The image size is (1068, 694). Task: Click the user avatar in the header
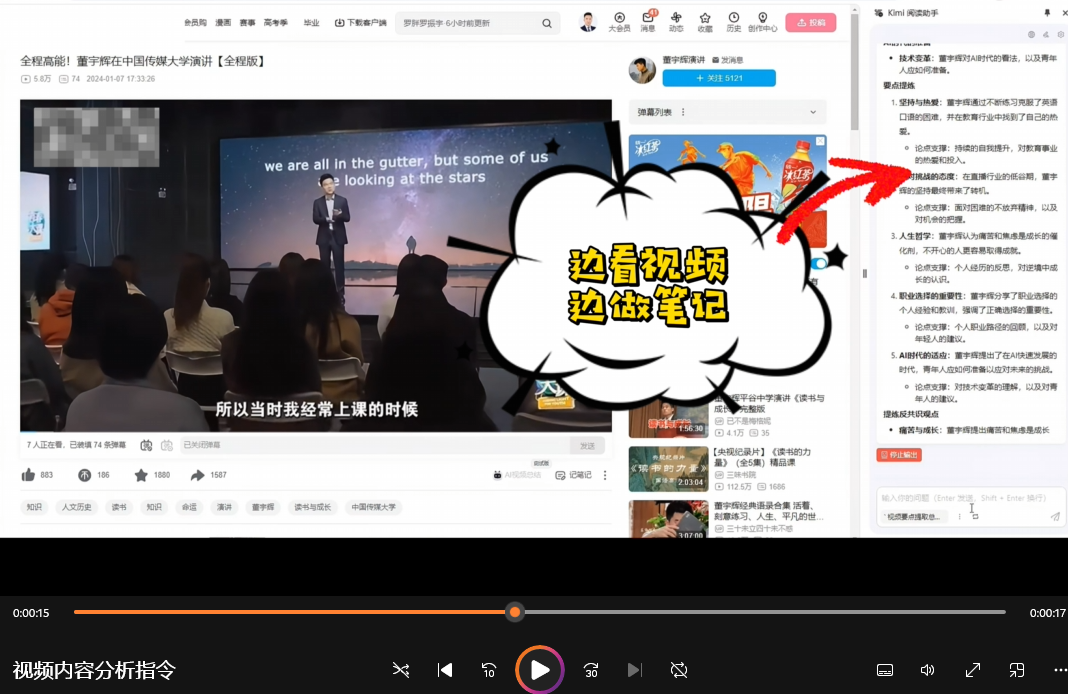[x=588, y=22]
